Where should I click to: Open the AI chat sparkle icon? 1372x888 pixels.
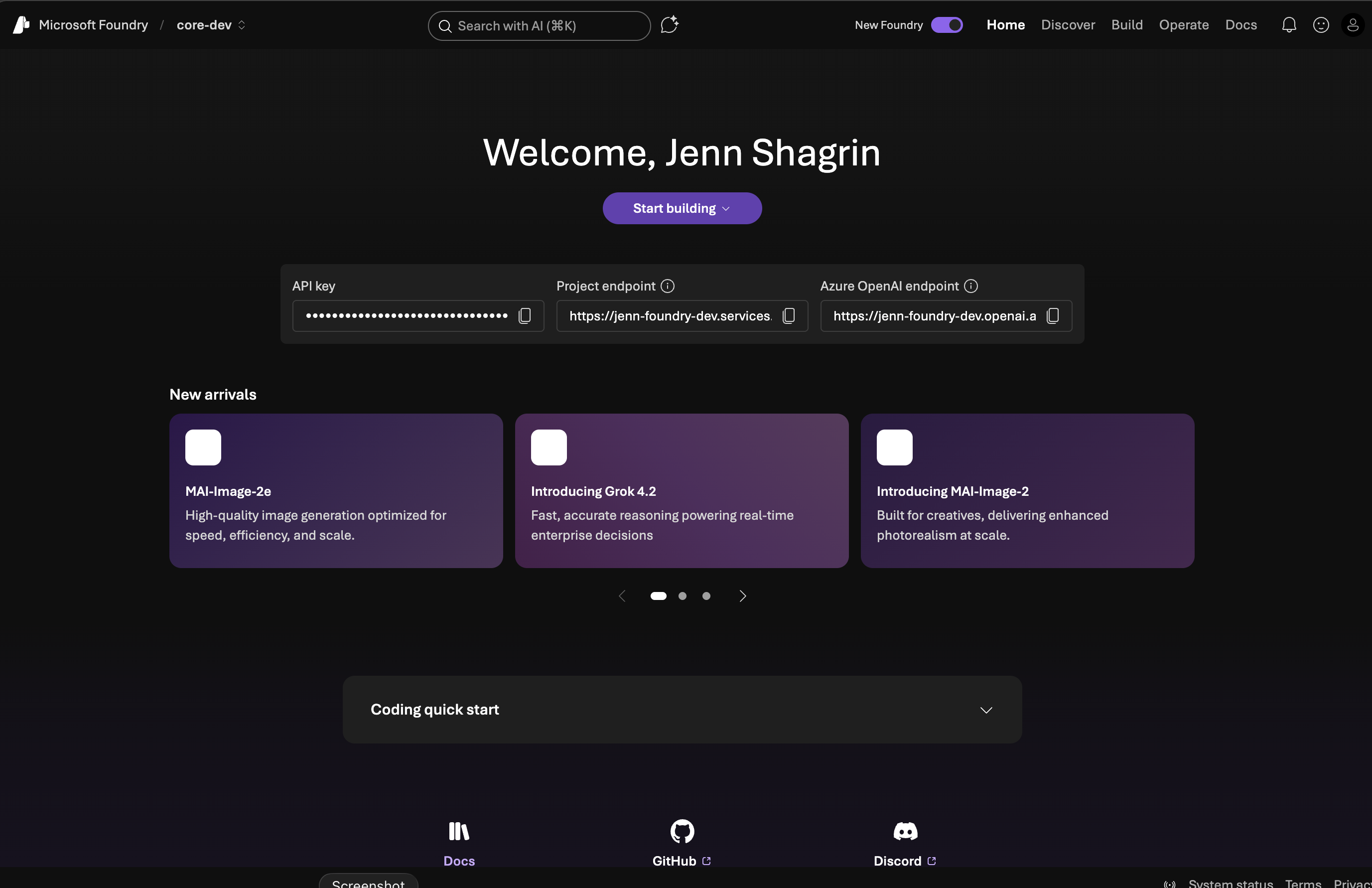669,25
